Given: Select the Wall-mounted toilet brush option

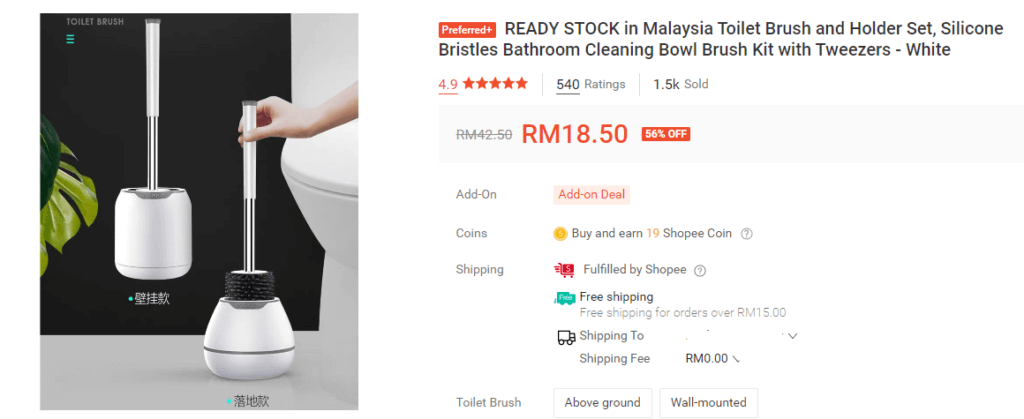Looking at the screenshot, I should pos(709,403).
